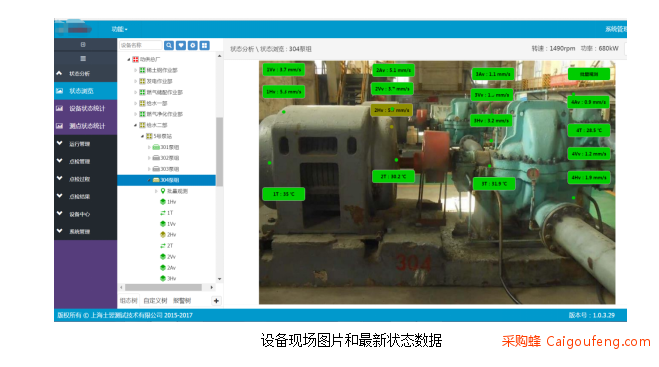Collapse the 304泵组 tree node
The height and width of the screenshot is (367, 659).
pyautogui.click(x=149, y=180)
